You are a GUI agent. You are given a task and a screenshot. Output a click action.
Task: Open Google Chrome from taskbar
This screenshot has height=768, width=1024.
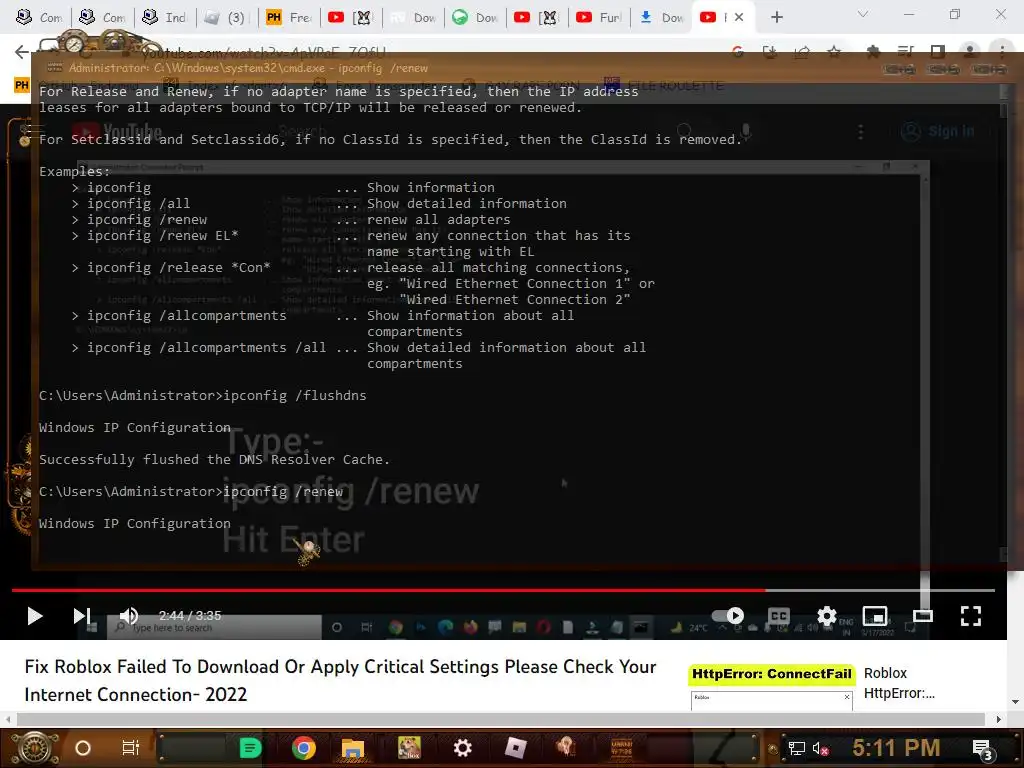[304, 748]
